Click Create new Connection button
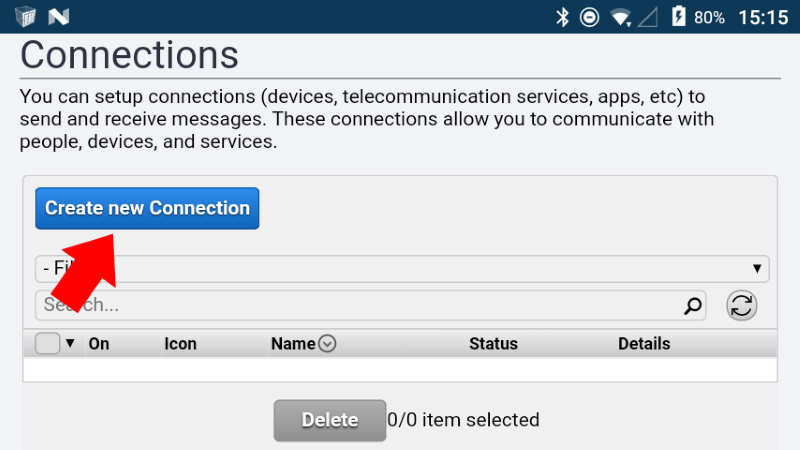The height and width of the screenshot is (450, 800). point(147,208)
